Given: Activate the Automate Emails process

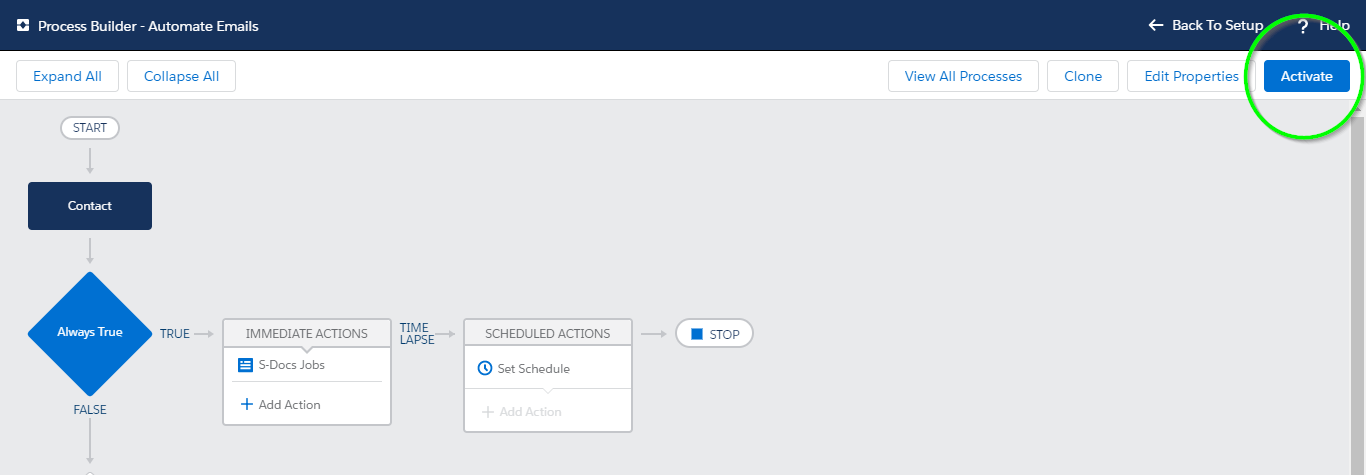Looking at the screenshot, I should (x=1306, y=76).
